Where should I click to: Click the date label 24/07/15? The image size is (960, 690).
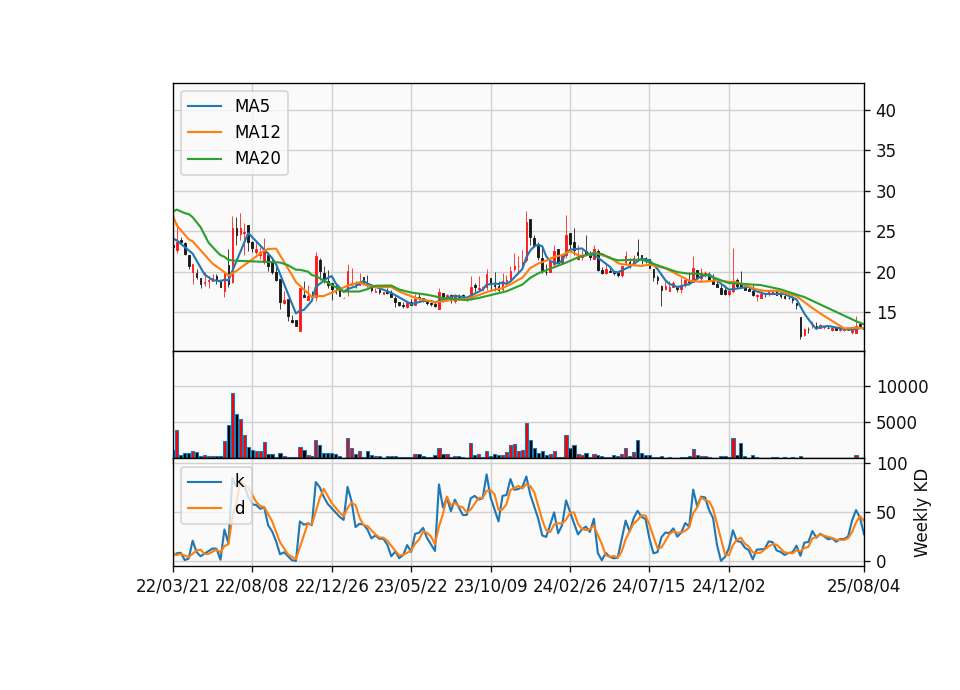[x=649, y=586]
